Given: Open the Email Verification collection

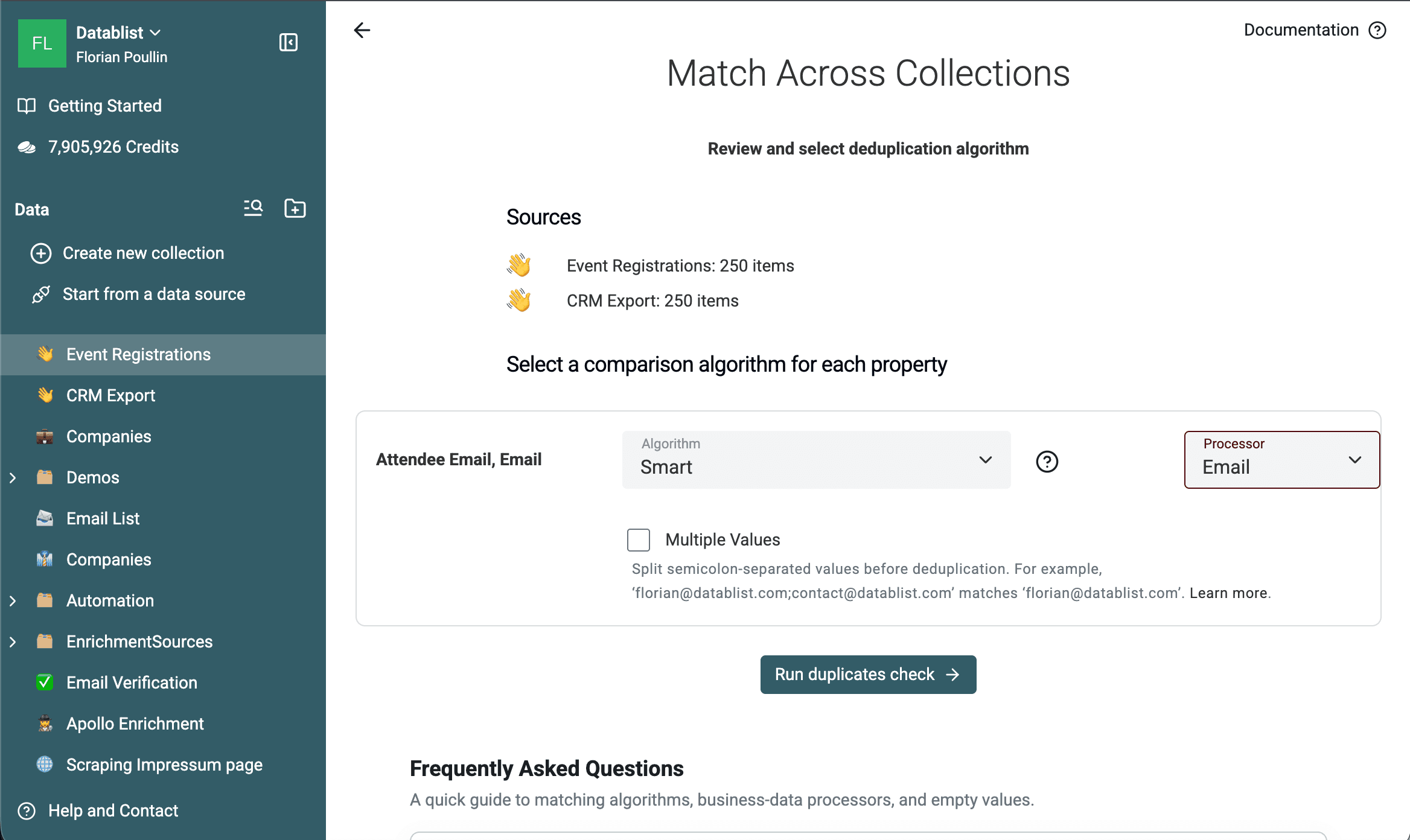Looking at the screenshot, I should click(x=163, y=683).
